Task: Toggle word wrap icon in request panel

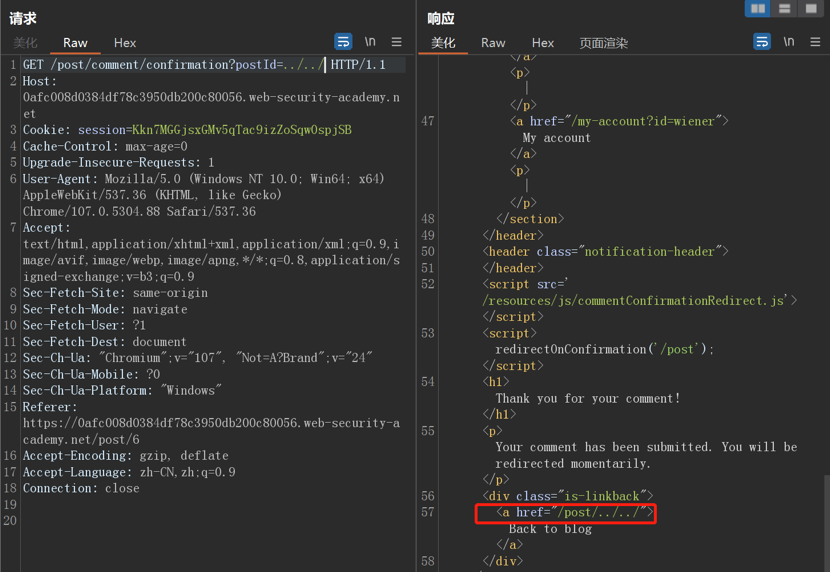Action: click(x=343, y=41)
